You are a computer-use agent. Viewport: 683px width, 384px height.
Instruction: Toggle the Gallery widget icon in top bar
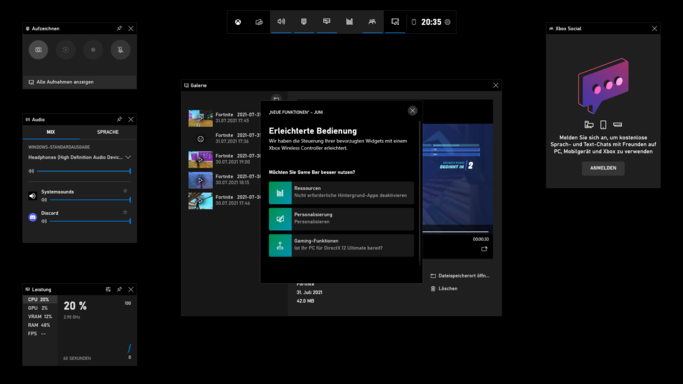coord(395,21)
